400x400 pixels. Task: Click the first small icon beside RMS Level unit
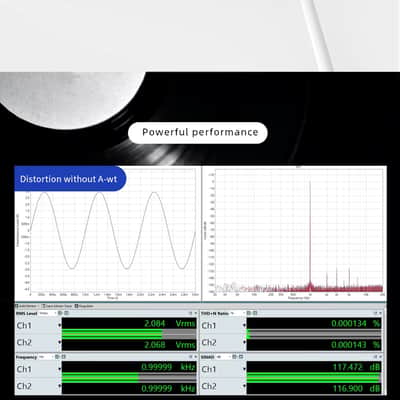[x=60, y=313]
